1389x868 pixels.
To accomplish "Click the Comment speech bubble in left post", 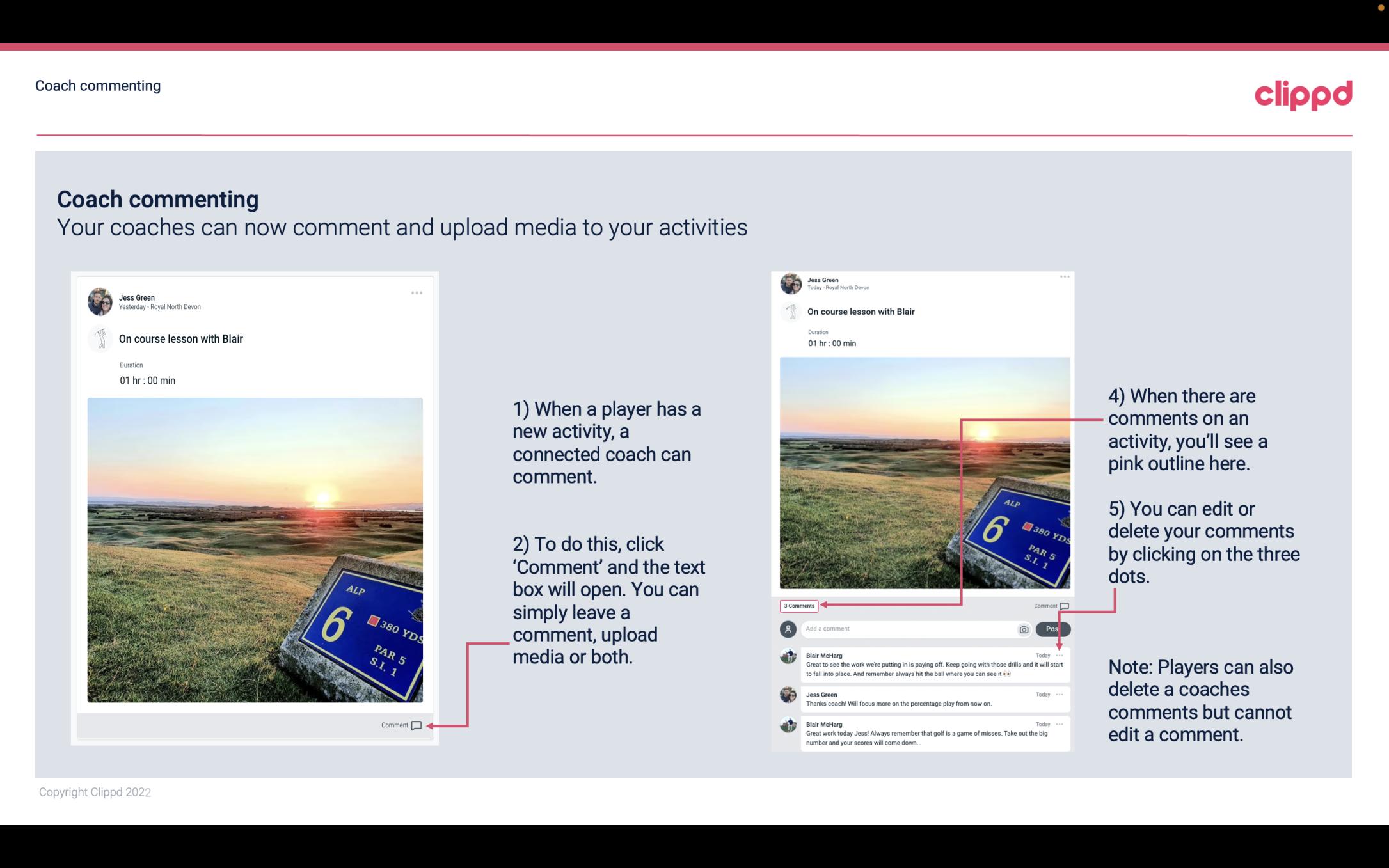I will [416, 725].
